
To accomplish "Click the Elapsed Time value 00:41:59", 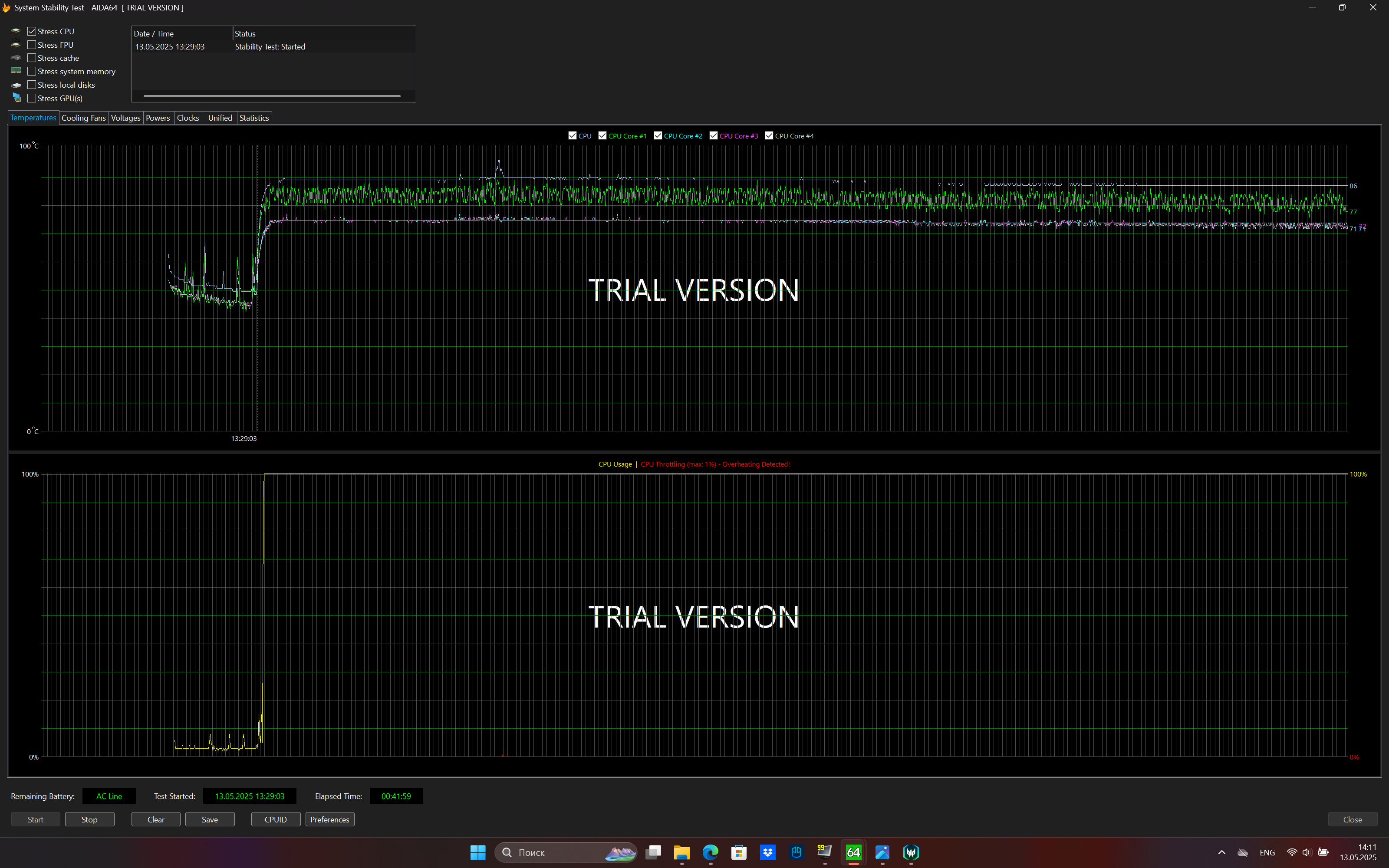I will 396,796.
